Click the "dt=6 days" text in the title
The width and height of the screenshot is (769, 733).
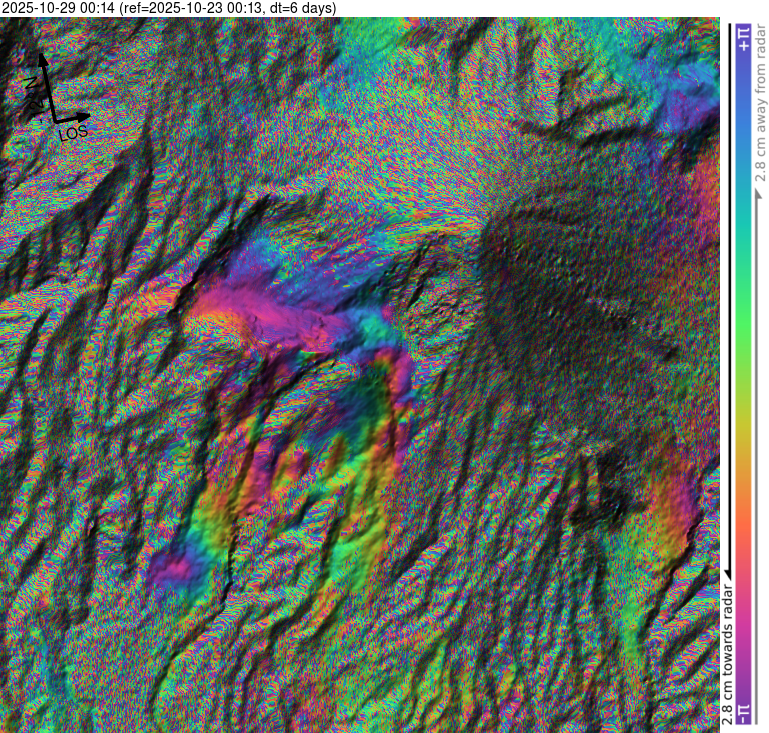point(300,8)
